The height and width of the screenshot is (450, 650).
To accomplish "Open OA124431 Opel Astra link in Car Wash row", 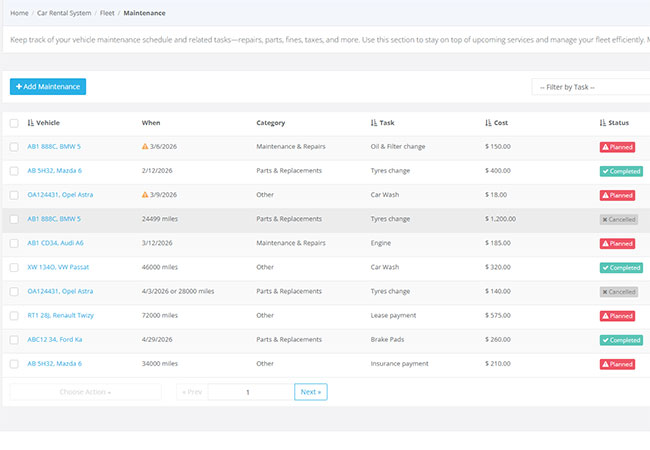I will point(60,194).
